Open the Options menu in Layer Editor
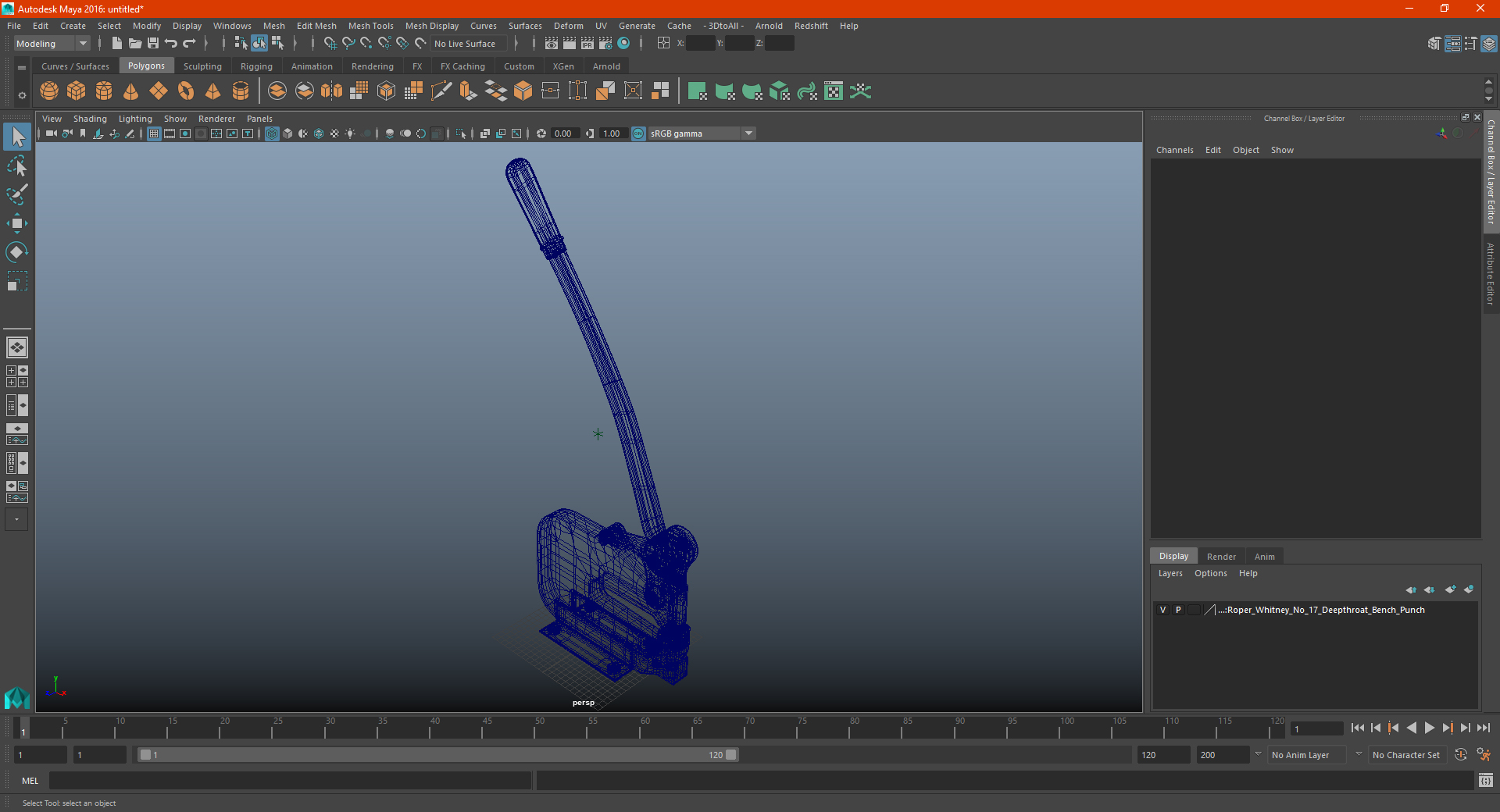This screenshot has height=812, width=1500. [x=1211, y=573]
